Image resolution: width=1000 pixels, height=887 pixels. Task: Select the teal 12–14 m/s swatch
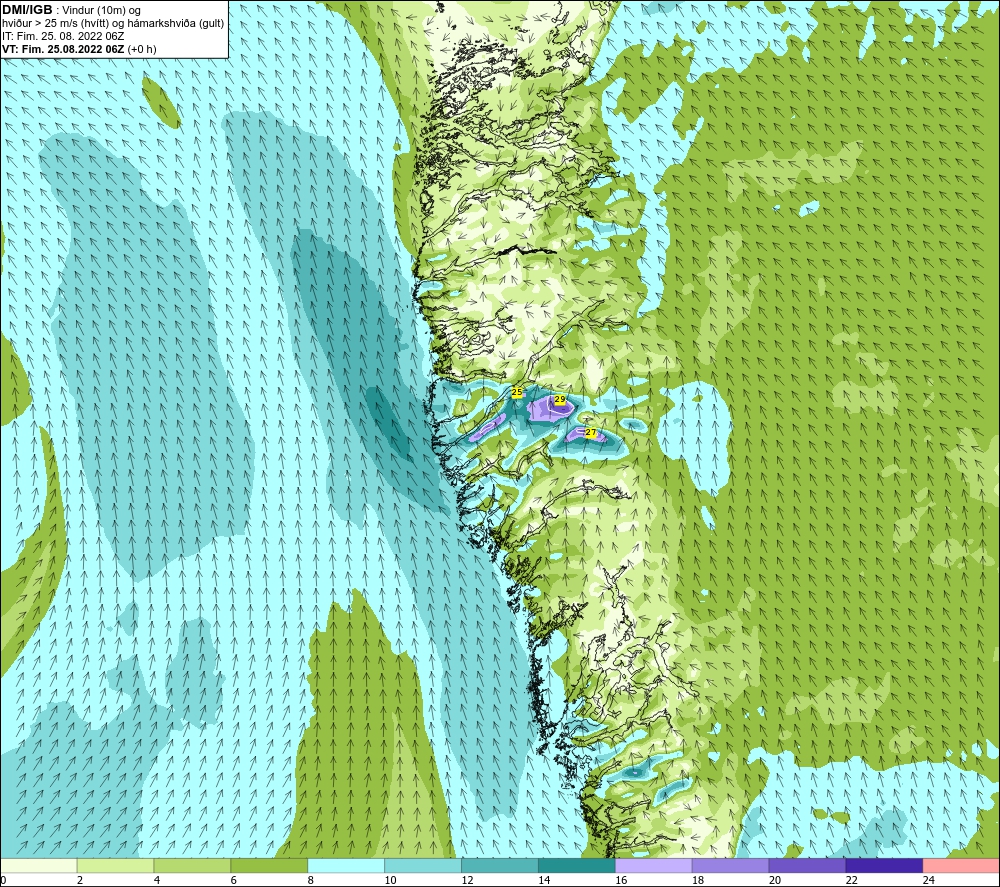tap(499, 866)
